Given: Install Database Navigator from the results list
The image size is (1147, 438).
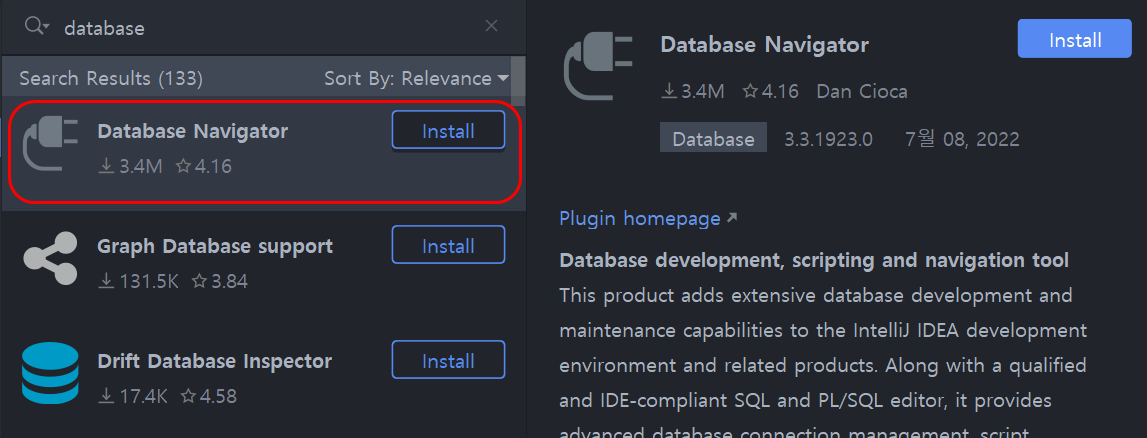Looking at the screenshot, I should tap(448, 131).
